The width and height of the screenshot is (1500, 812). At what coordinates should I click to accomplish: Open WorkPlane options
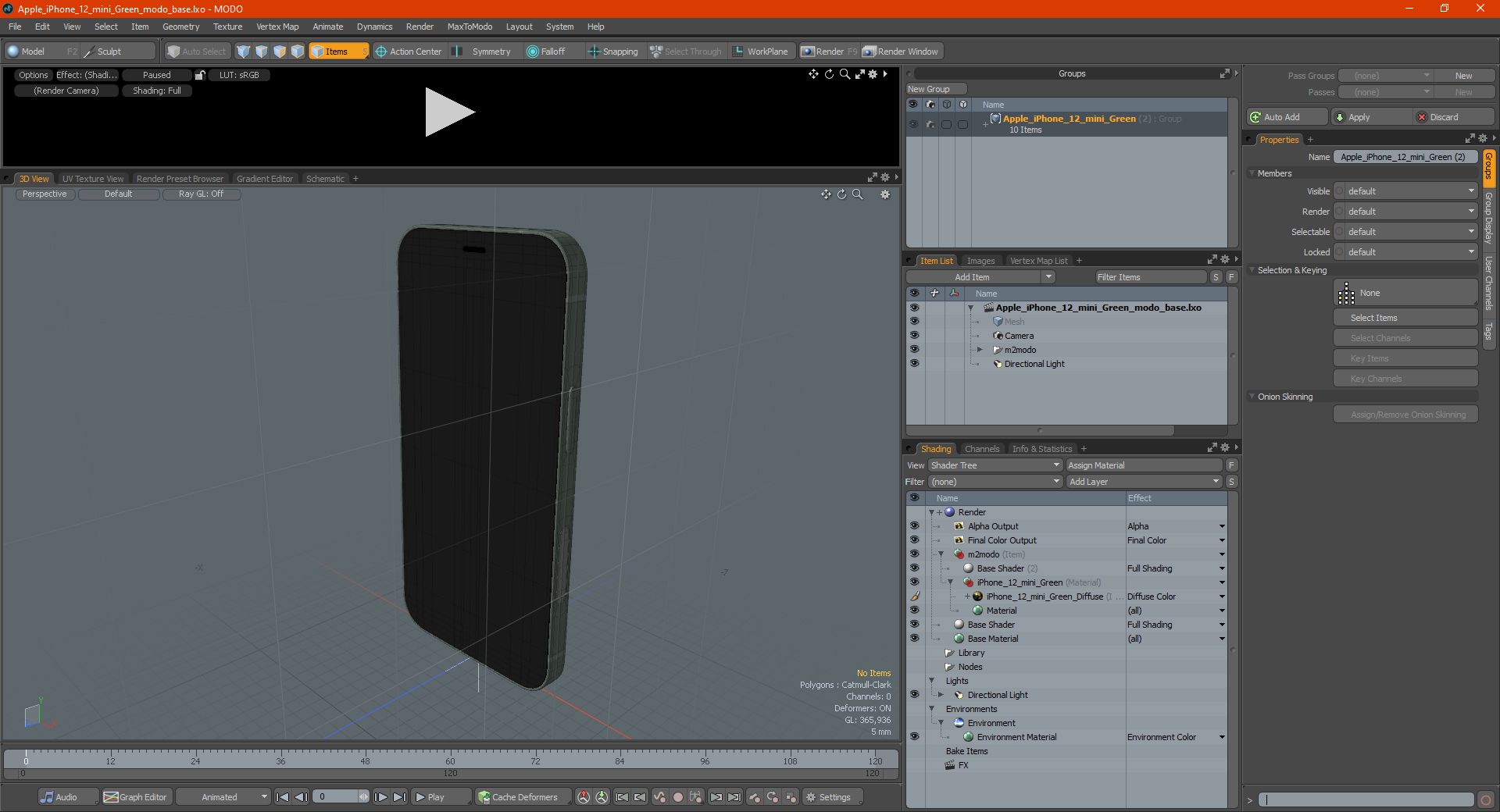point(760,52)
